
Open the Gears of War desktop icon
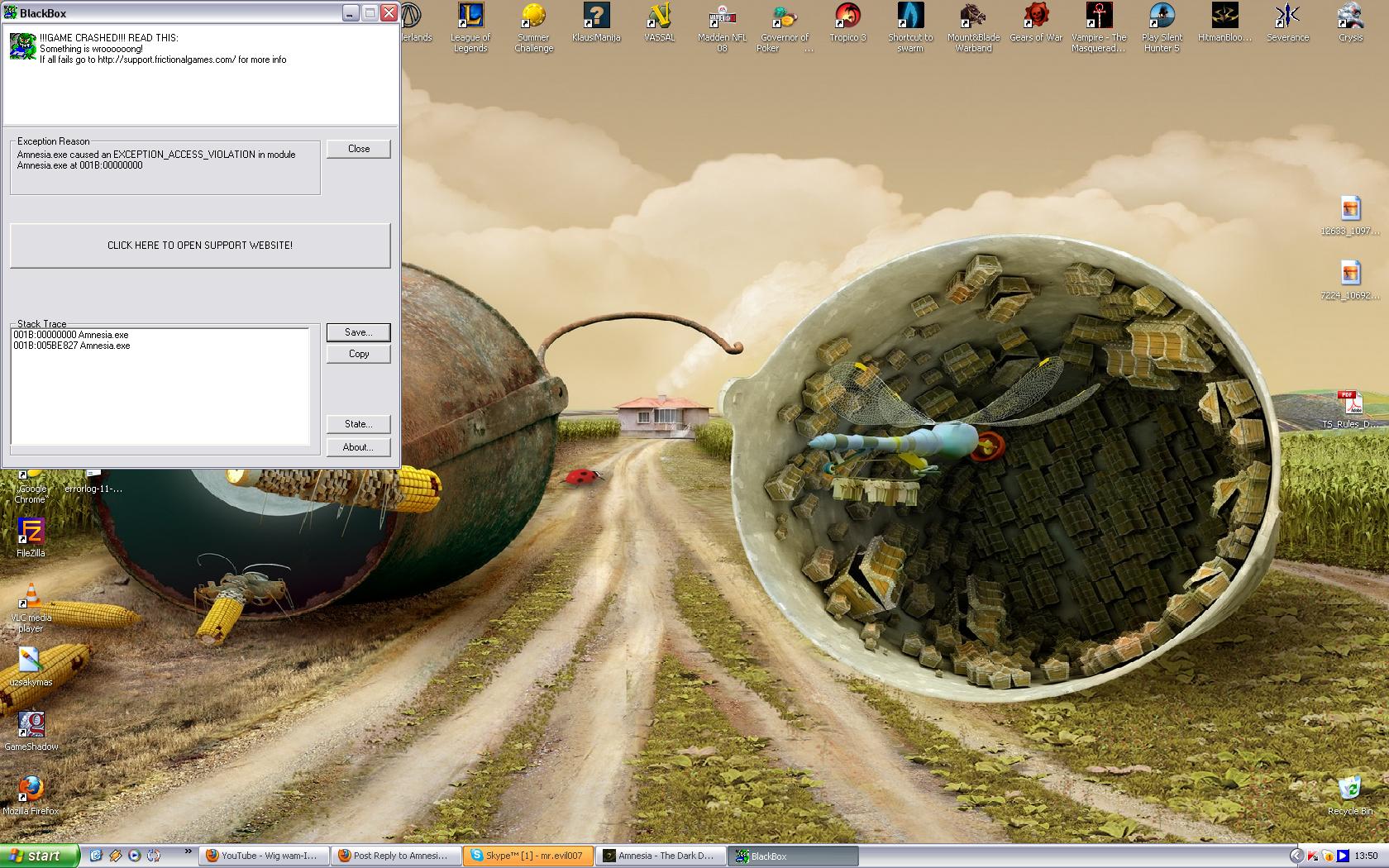click(1036, 17)
